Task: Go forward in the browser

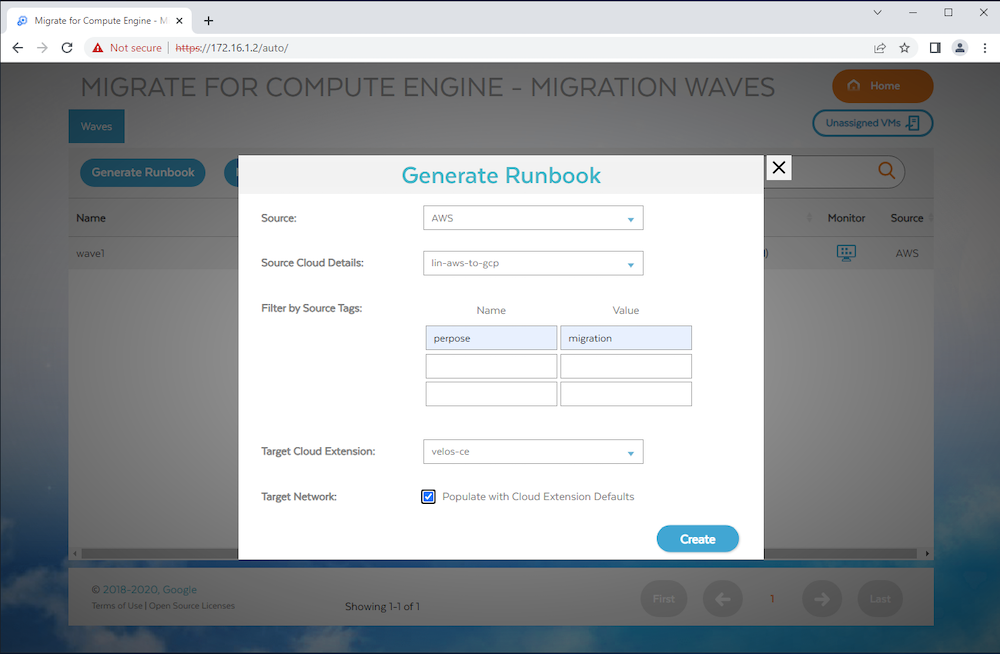Action: pos(42,48)
